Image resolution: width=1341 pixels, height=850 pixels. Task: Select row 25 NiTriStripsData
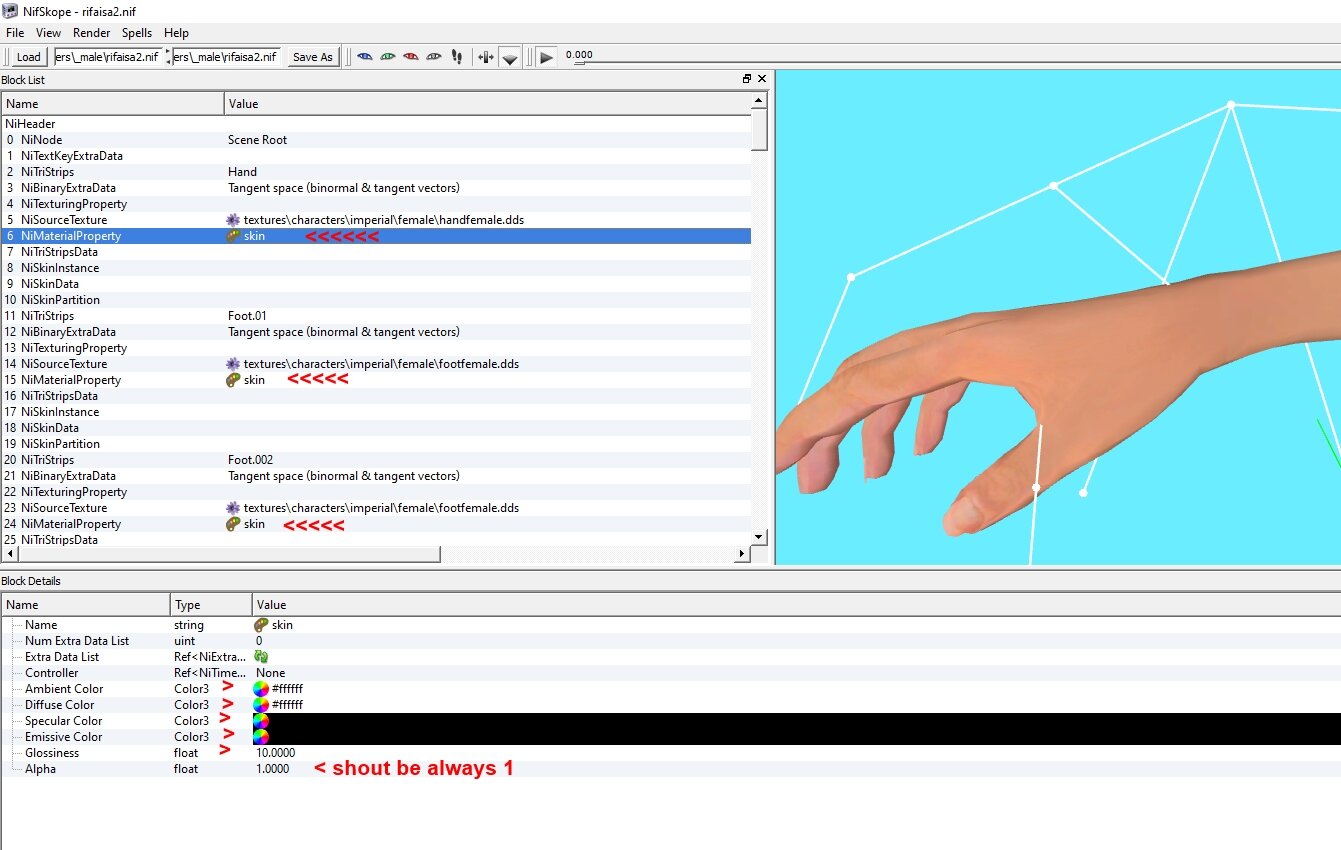(376, 540)
